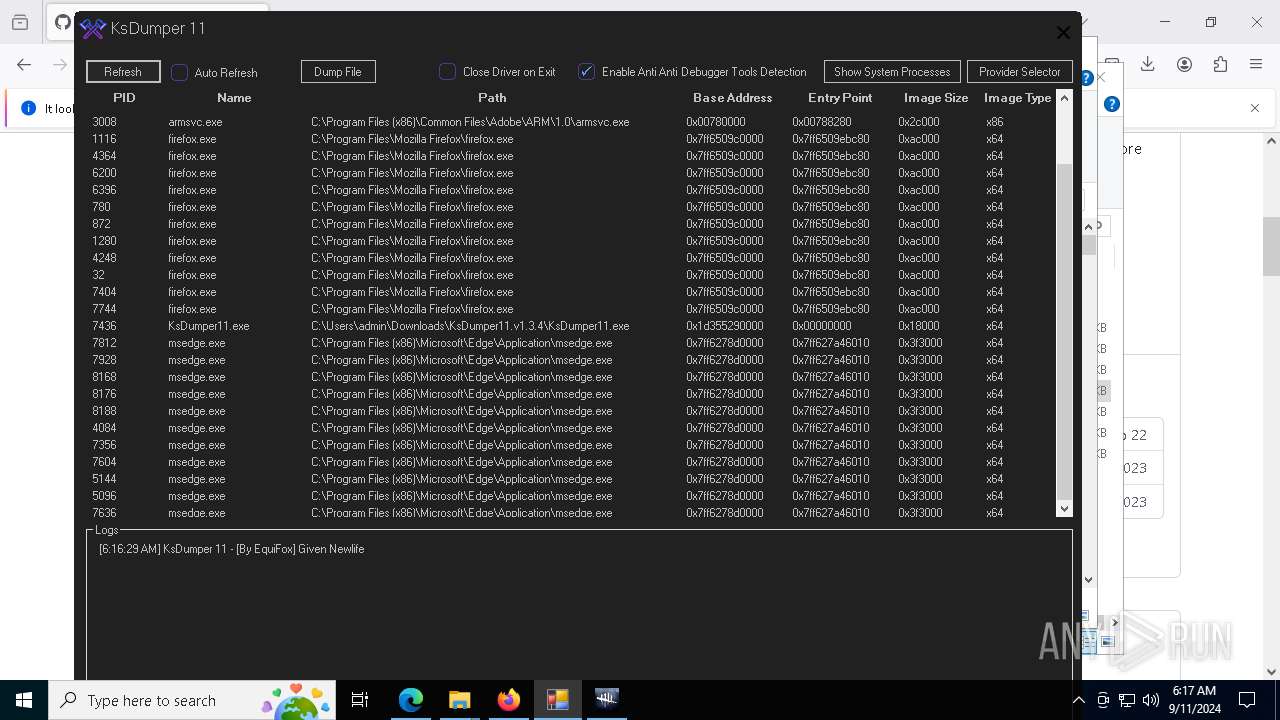The width and height of the screenshot is (1280, 720).
Task: Click the Dump File button
Action: tap(338, 72)
